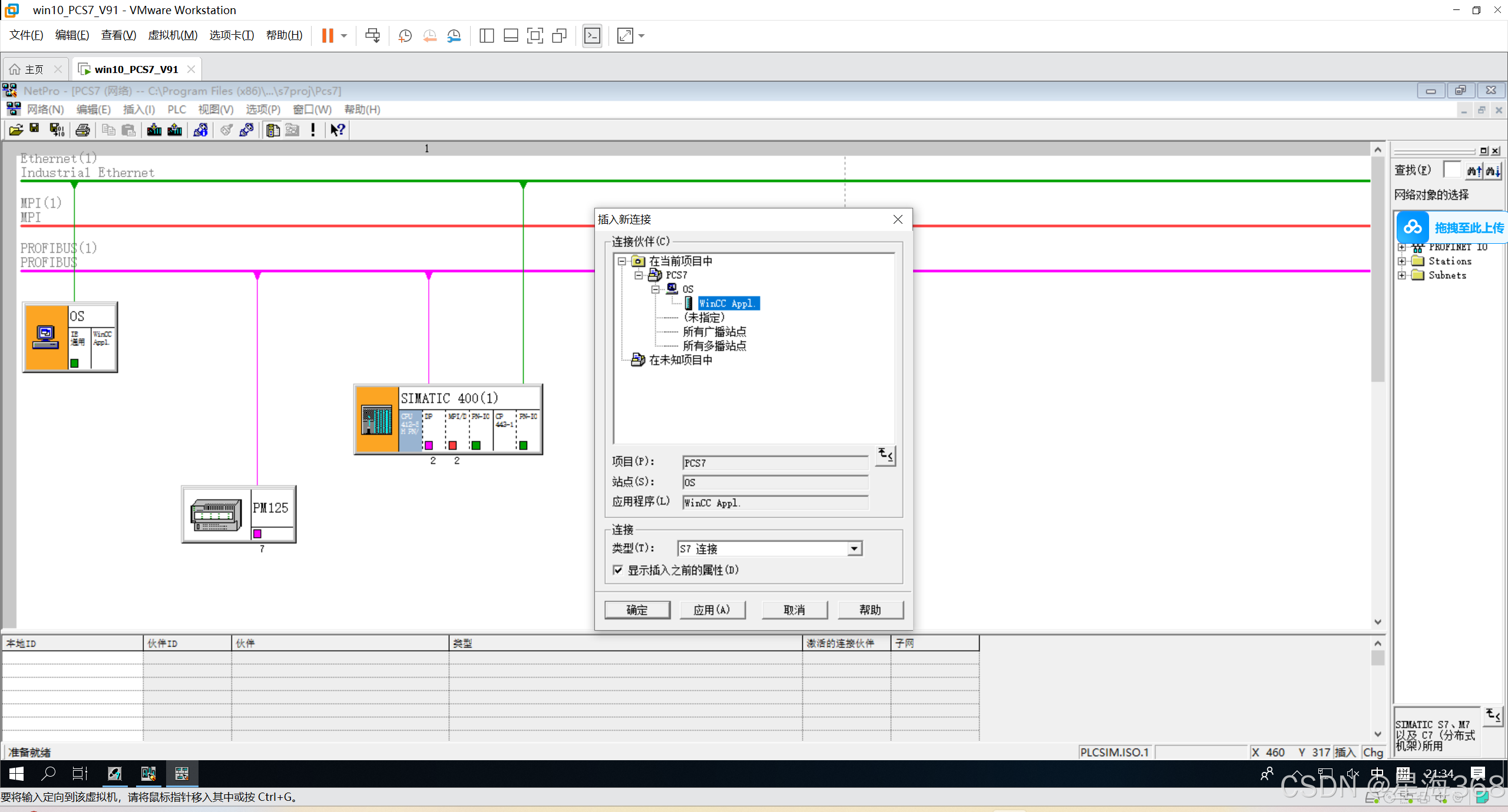Toggle 显示插入之前的属性 checkbox

618,570
